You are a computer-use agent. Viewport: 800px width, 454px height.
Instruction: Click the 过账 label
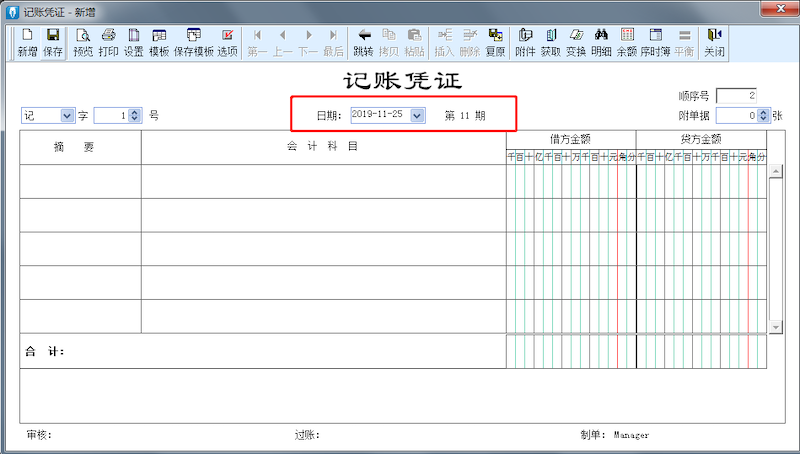pyautogui.click(x=307, y=435)
